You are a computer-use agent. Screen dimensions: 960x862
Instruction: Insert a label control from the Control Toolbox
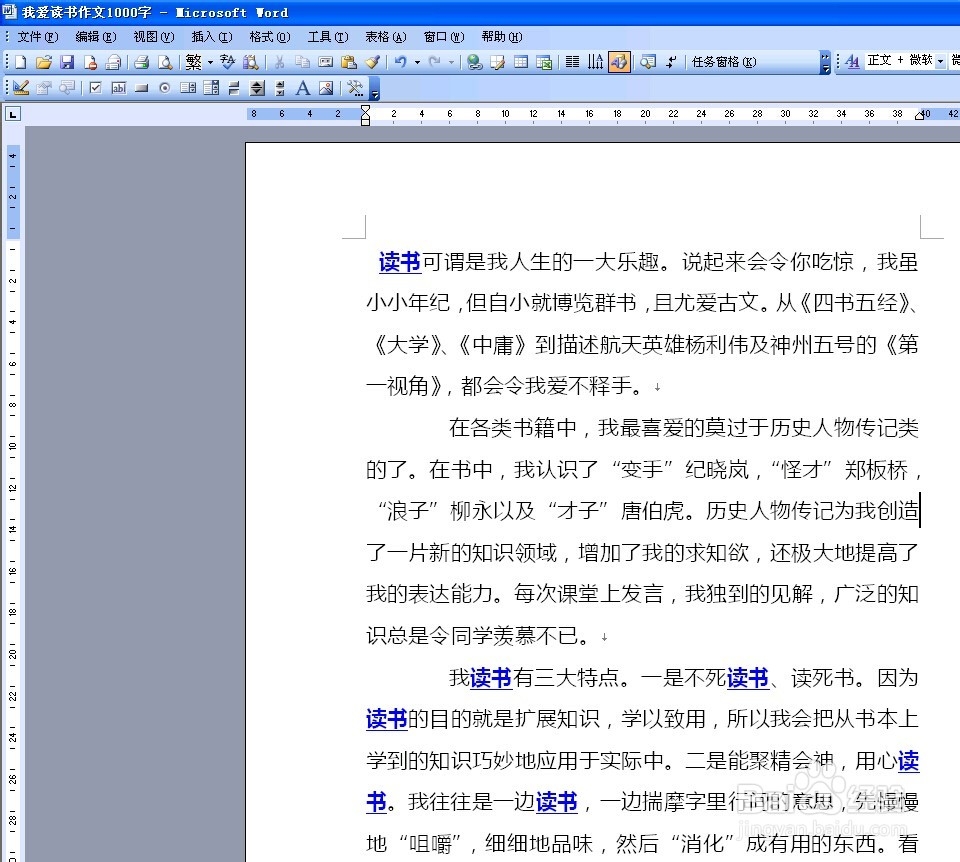pyautogui.click(x=301, y=87)
